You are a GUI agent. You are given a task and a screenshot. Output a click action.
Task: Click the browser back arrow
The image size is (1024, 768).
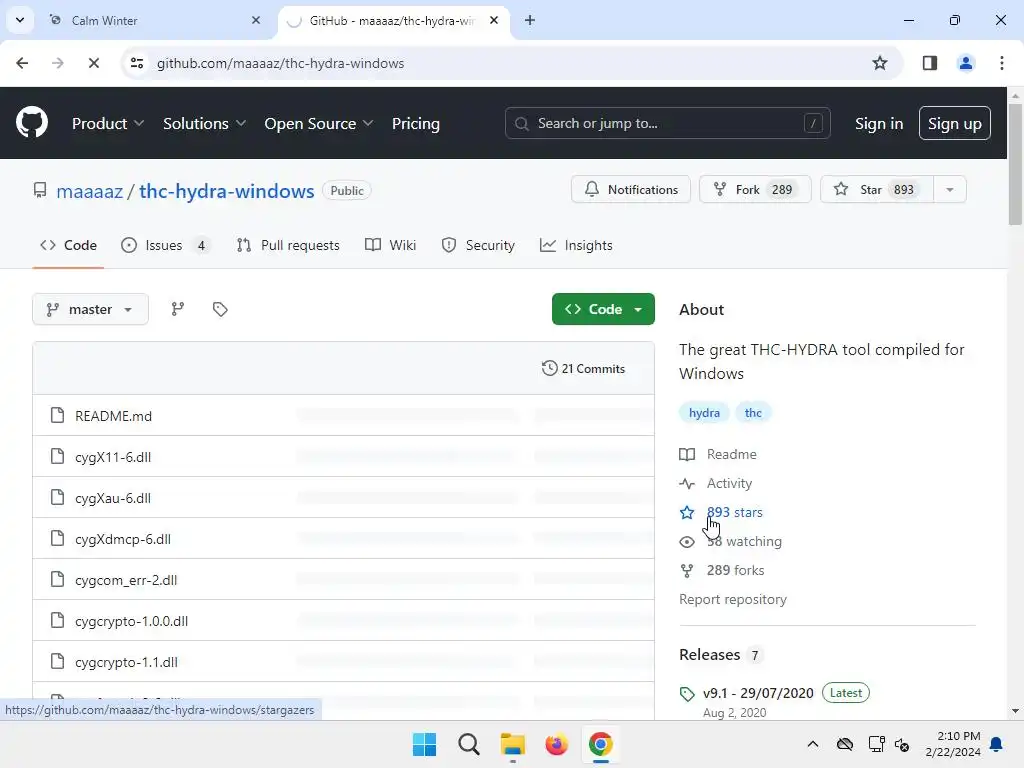tap(22, 63)
